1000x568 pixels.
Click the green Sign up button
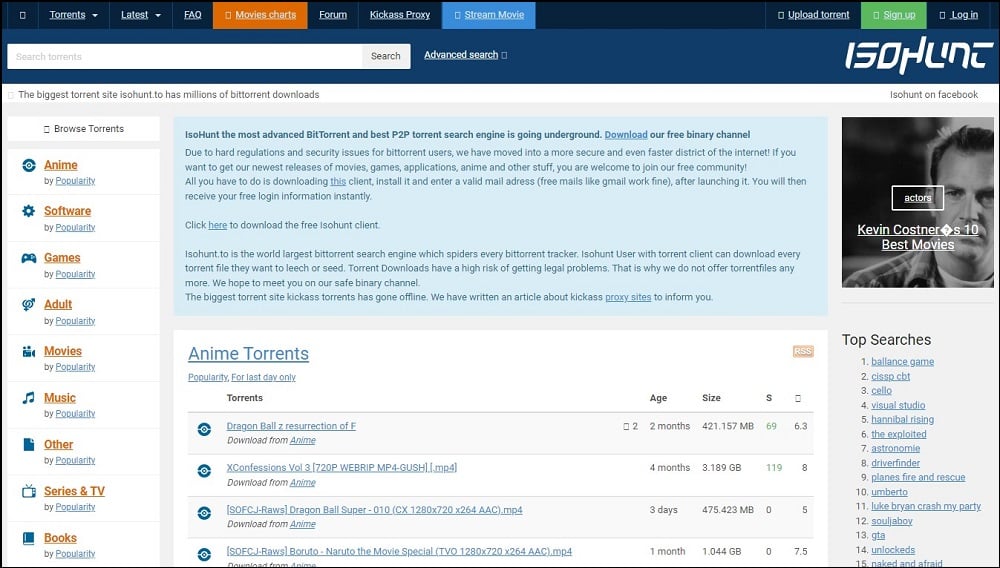tap(893, 15)
